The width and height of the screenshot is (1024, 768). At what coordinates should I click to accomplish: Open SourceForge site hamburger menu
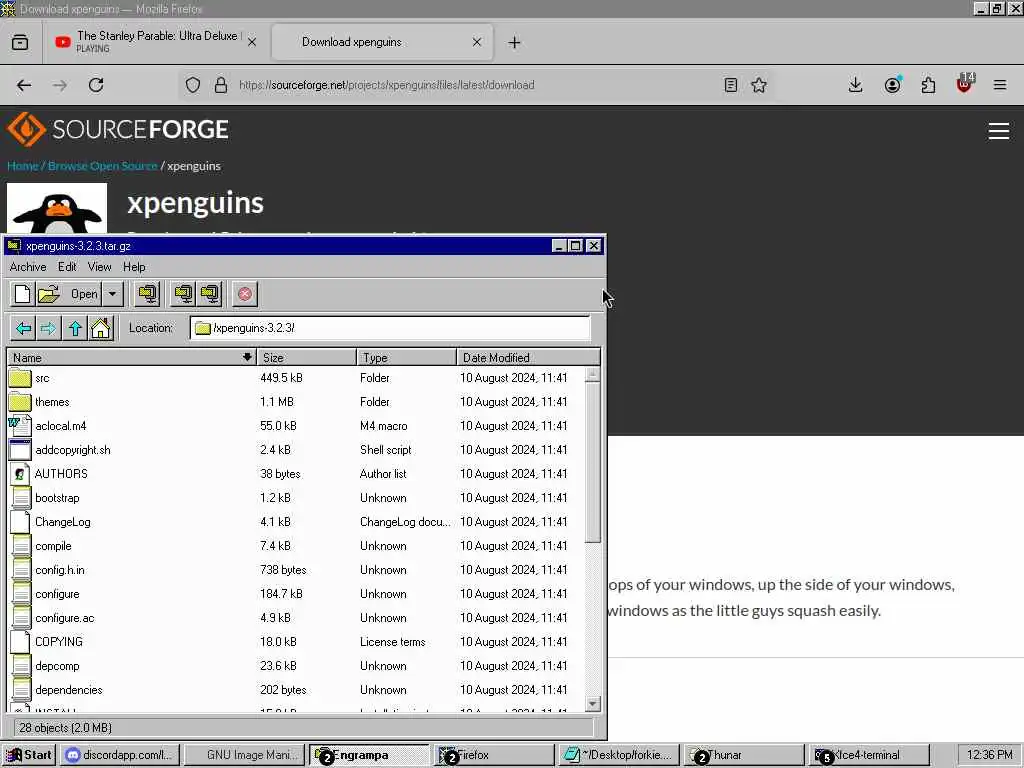pyautogui.click(x=999, y=131)
